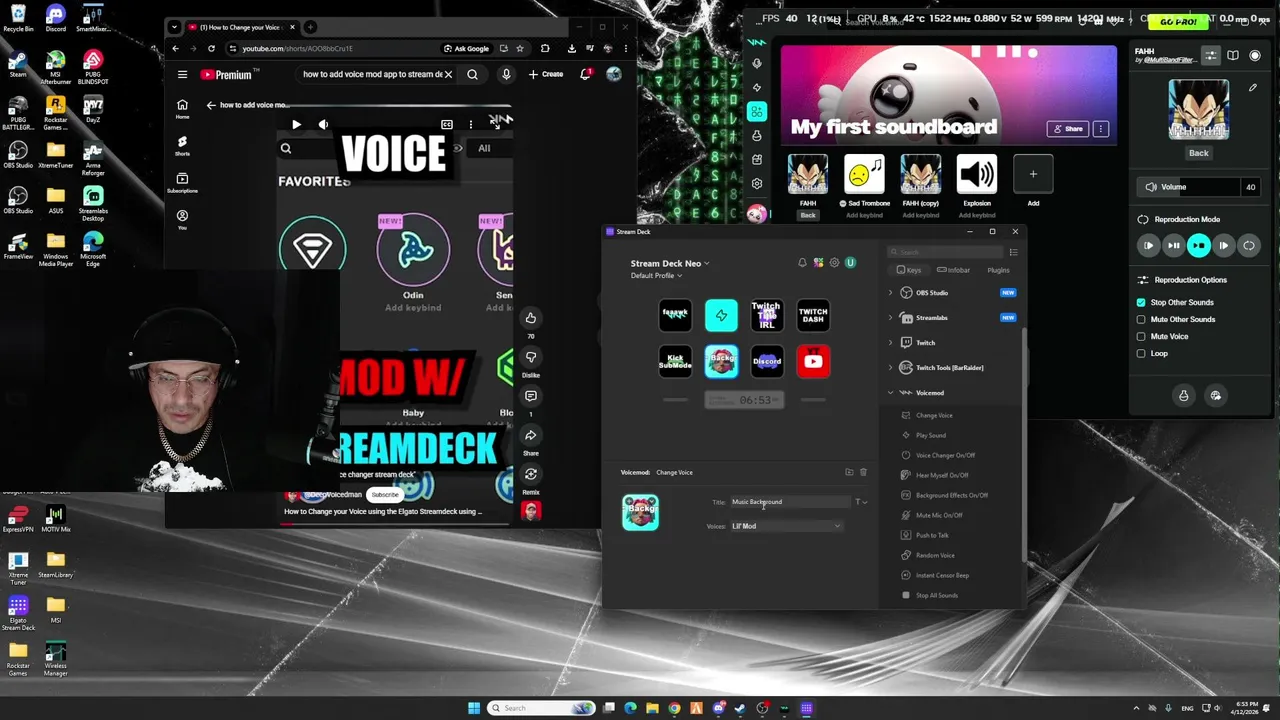This screenshot has height=720, width=1280.
Task: Switch to the Plugins tab
Action: [998, 270]
